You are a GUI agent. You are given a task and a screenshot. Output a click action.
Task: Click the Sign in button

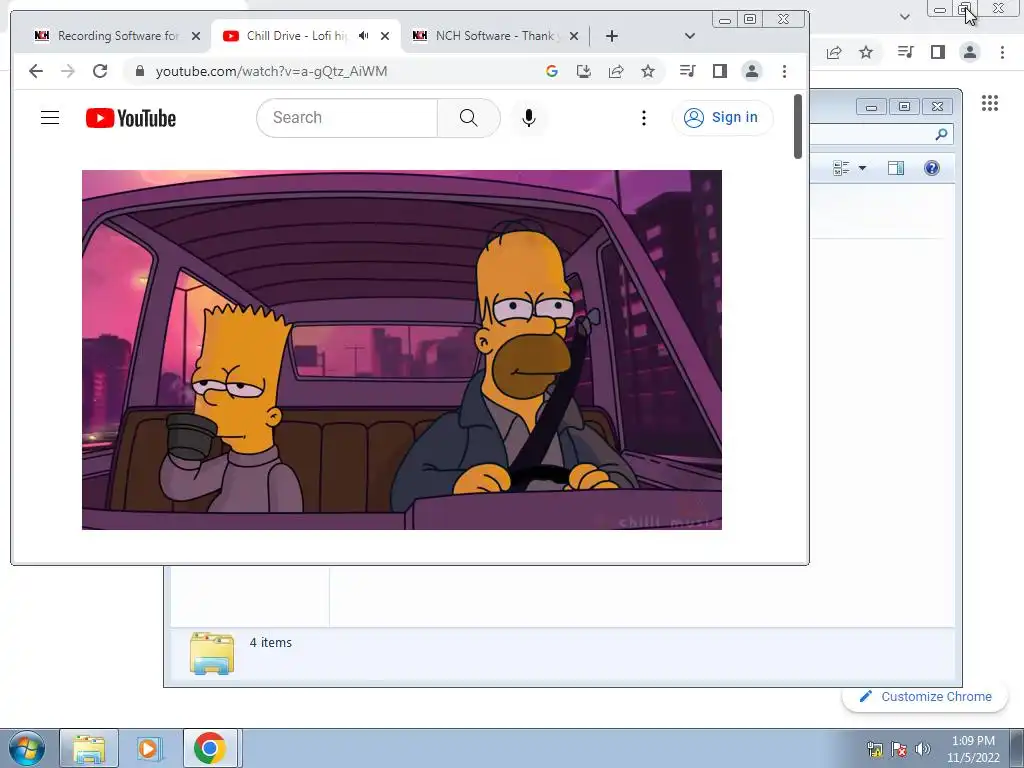pos(722,118)
